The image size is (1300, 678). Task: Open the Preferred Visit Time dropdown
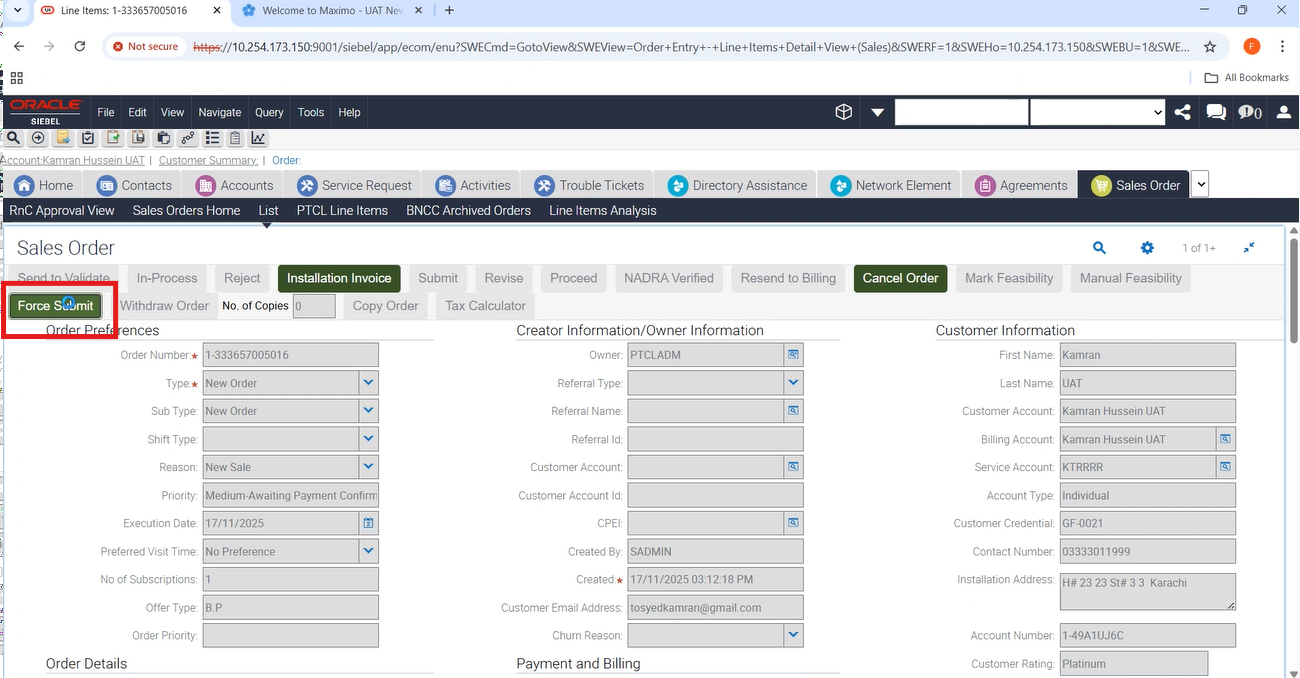point(368,551)
